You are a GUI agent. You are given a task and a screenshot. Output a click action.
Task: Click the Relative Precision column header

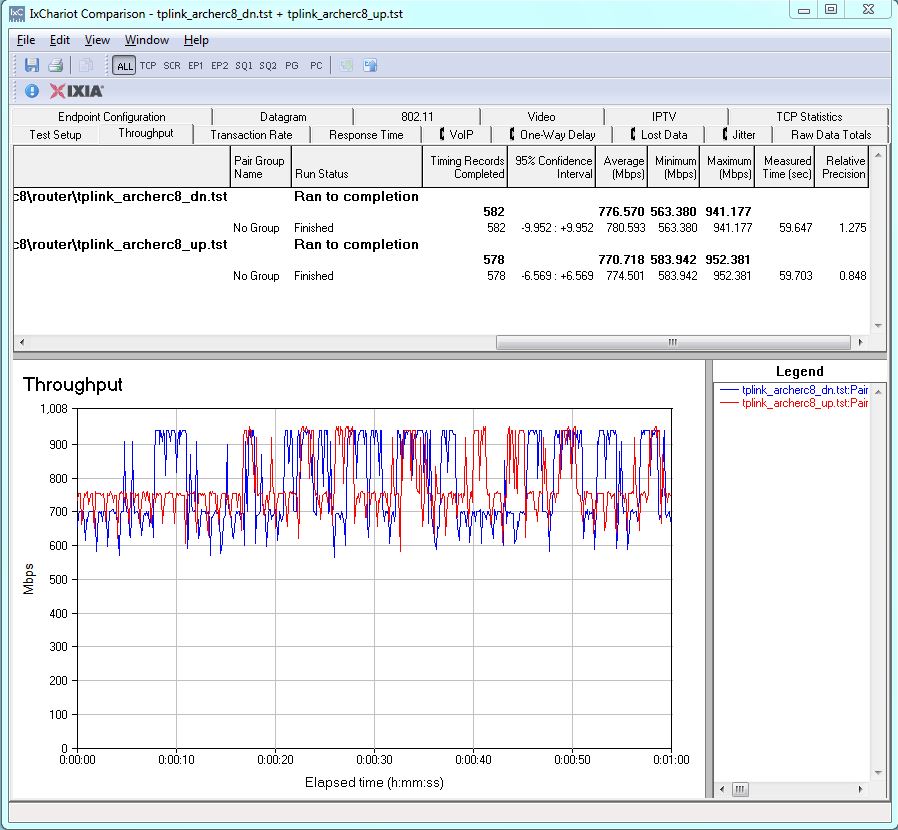point(842,167)
